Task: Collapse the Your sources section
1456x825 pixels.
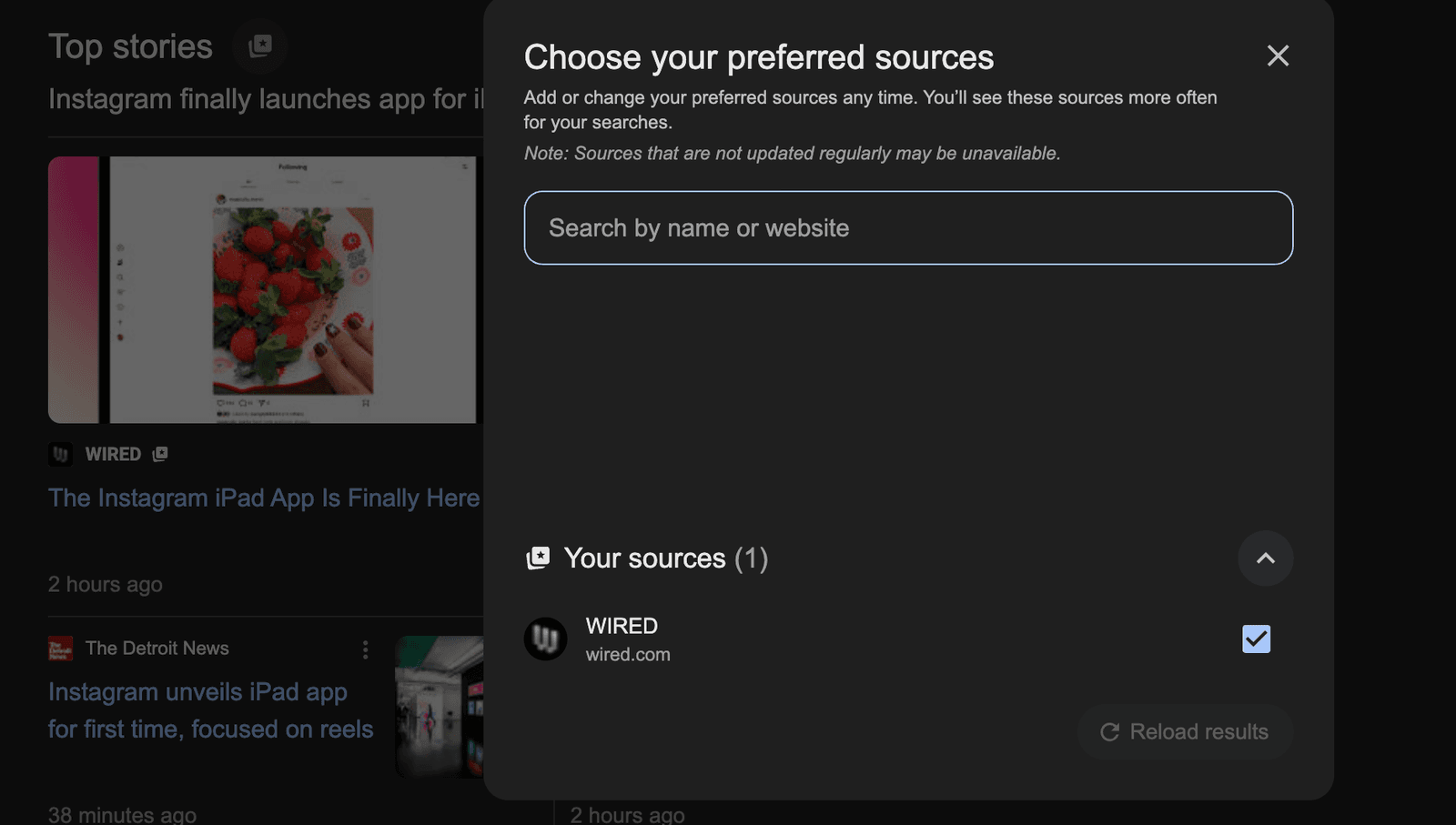Action: [x=1265, y=558]
